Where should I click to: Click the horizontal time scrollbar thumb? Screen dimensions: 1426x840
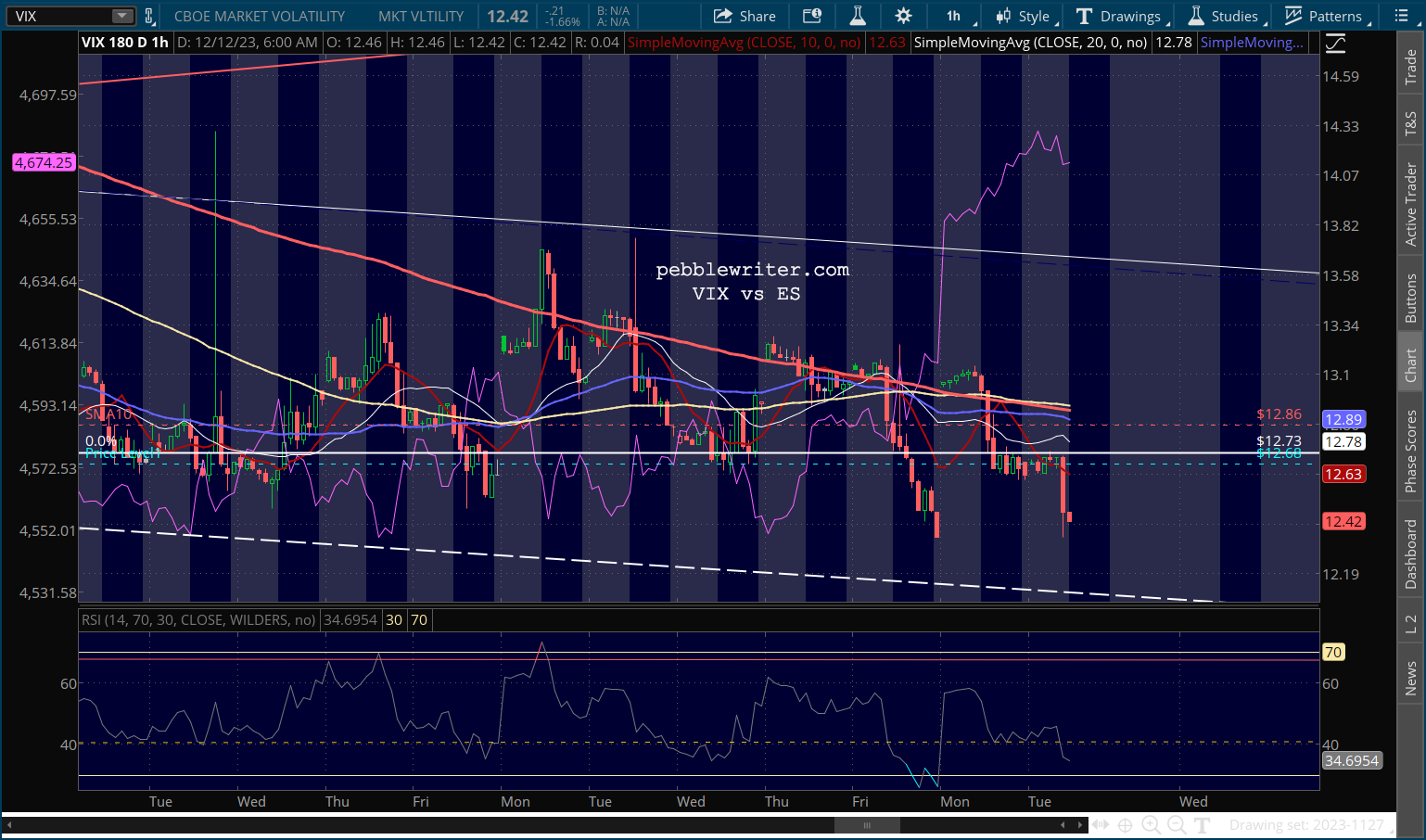pyautogui.click(x=867, y=824)
